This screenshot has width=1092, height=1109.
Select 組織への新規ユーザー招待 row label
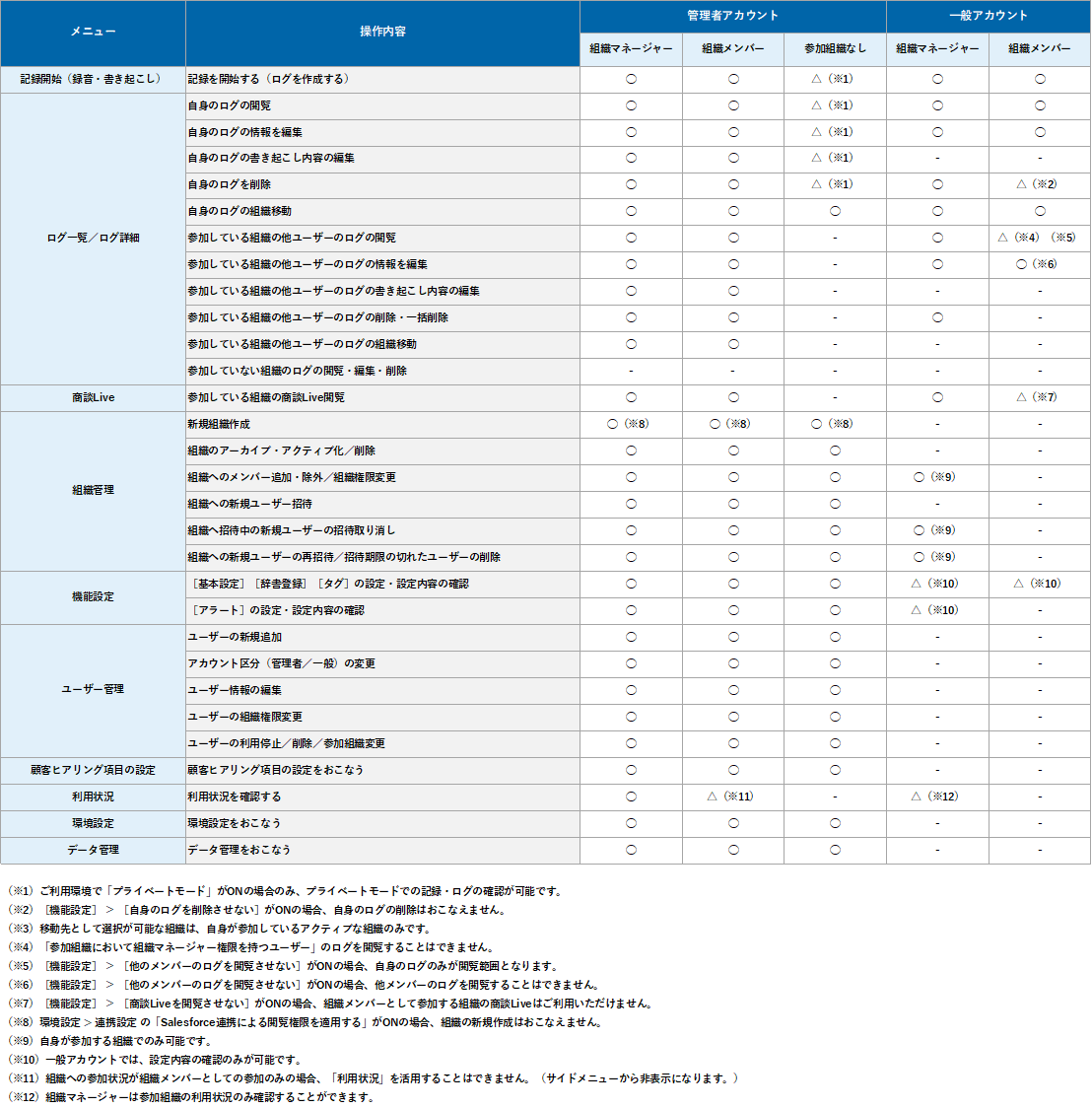(250, 504)
